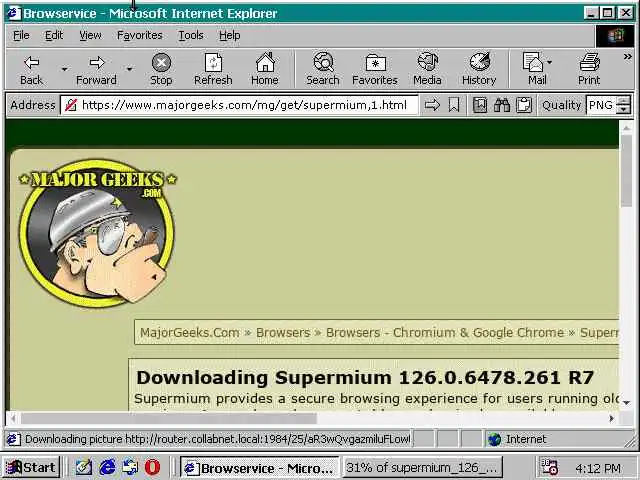This screenshot has height=480, width=640.
Task: Open Browsers - Chromium & Google Chrome breadcrumb
Action: (445, 333)
